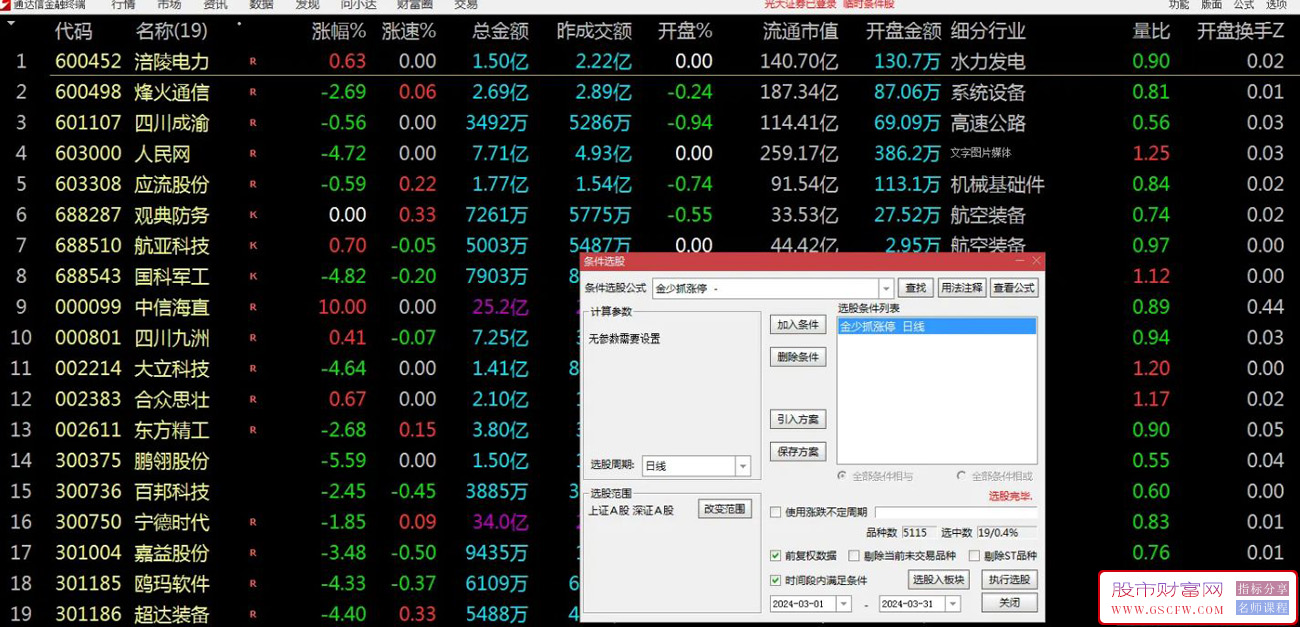Click the 改变范围 button
1300x627 pixels.
coord(724,509)
